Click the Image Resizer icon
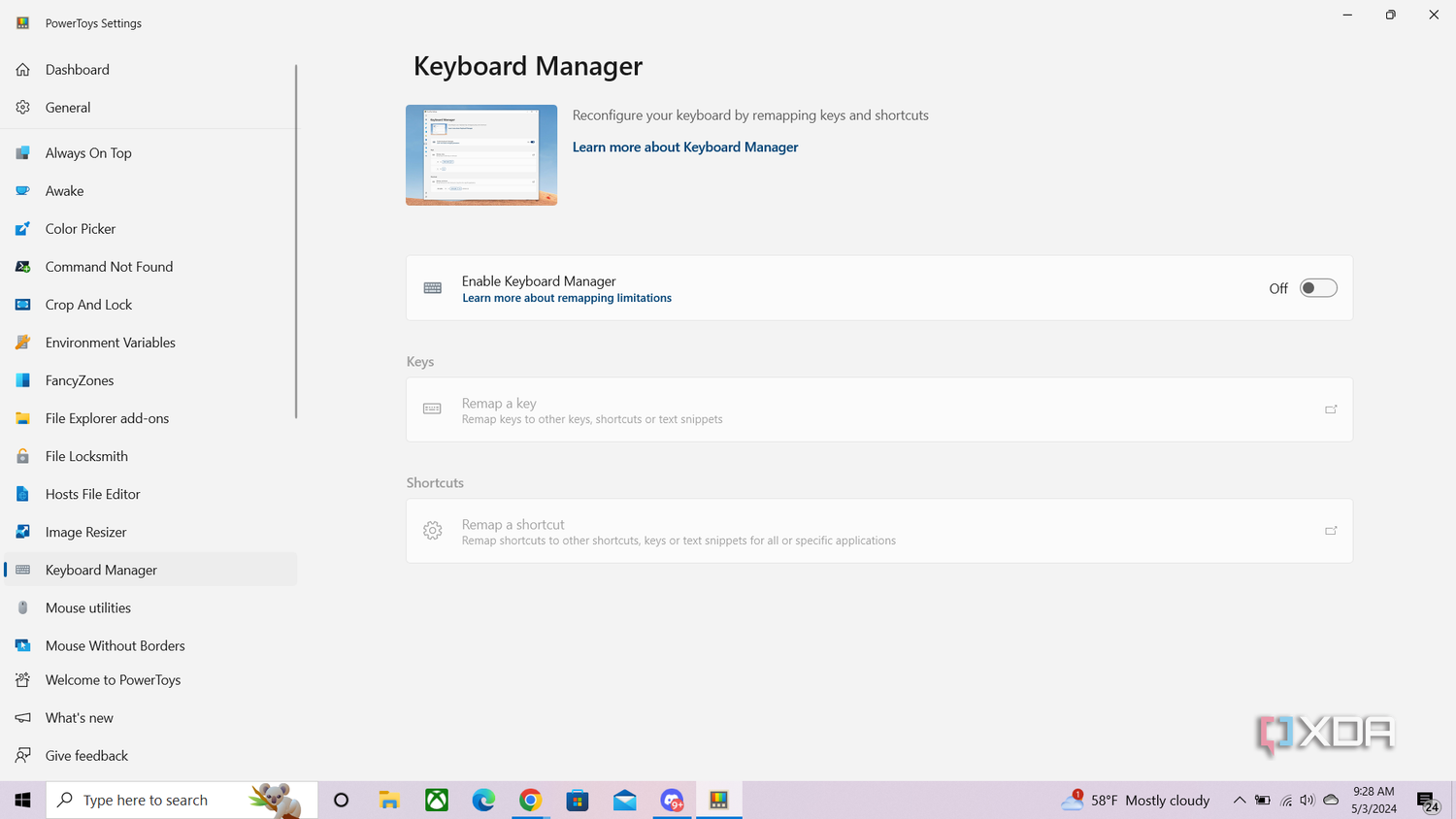Viewport: 1456px width, 819px height. point(23,532)
